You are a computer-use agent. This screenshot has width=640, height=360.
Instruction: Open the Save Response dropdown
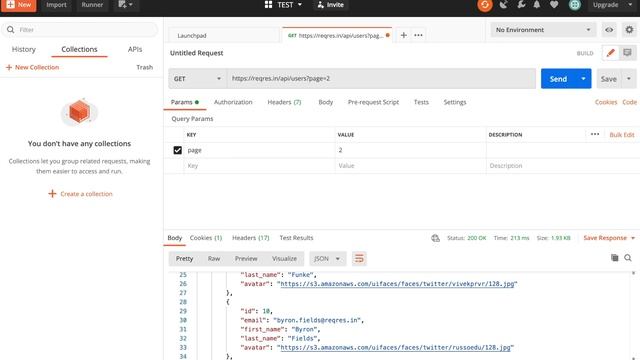[x=609, y=238]
